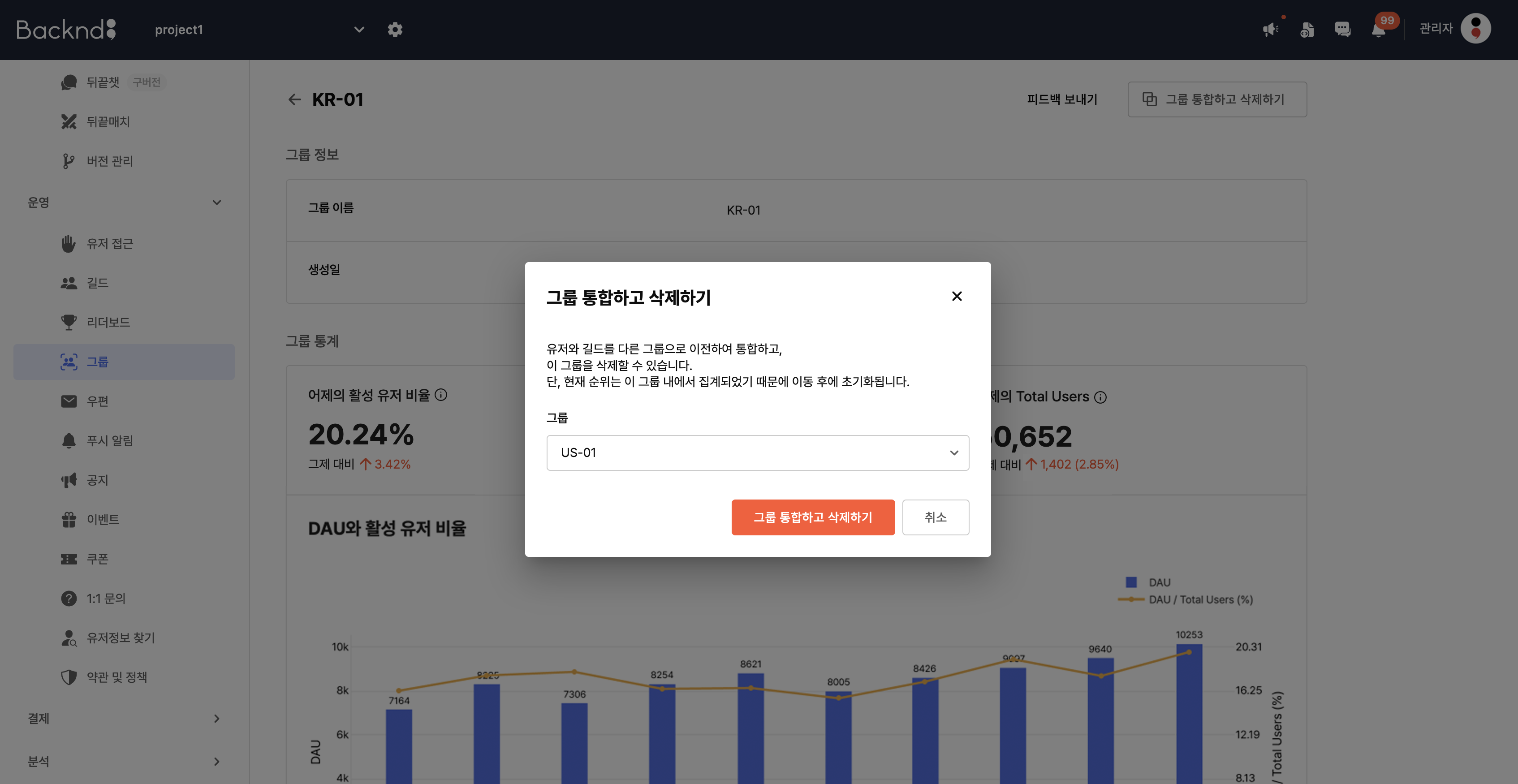The width and height of the screenshot is (1518, 784).
Task: Click the 10253 DAU bar in chart
Action: click(1189, 714)
